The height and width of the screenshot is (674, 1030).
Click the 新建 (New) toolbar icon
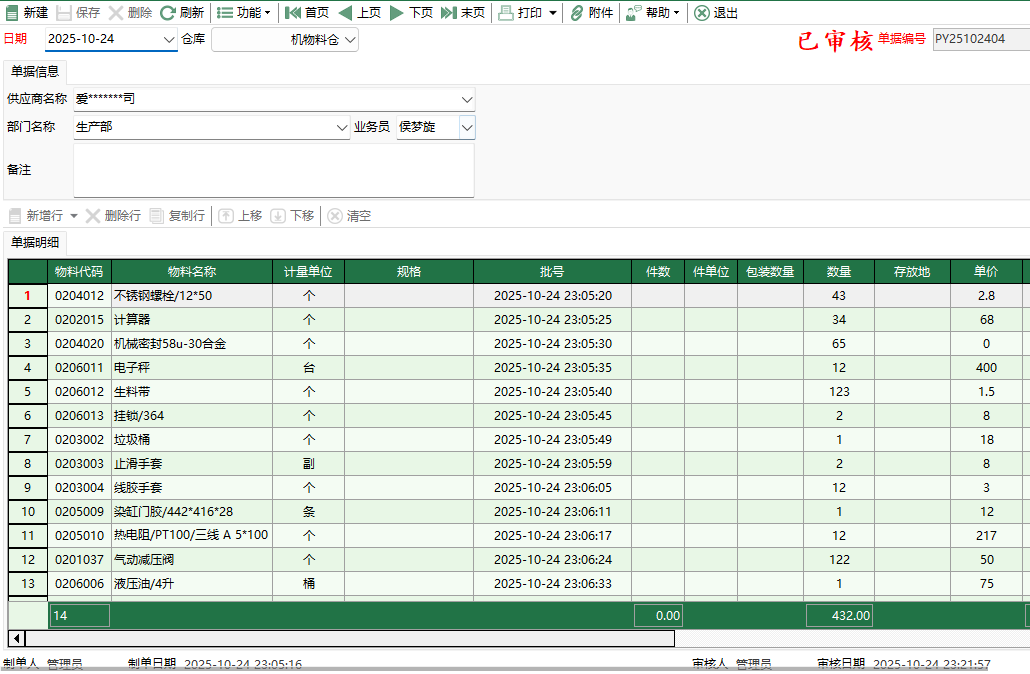24,14
